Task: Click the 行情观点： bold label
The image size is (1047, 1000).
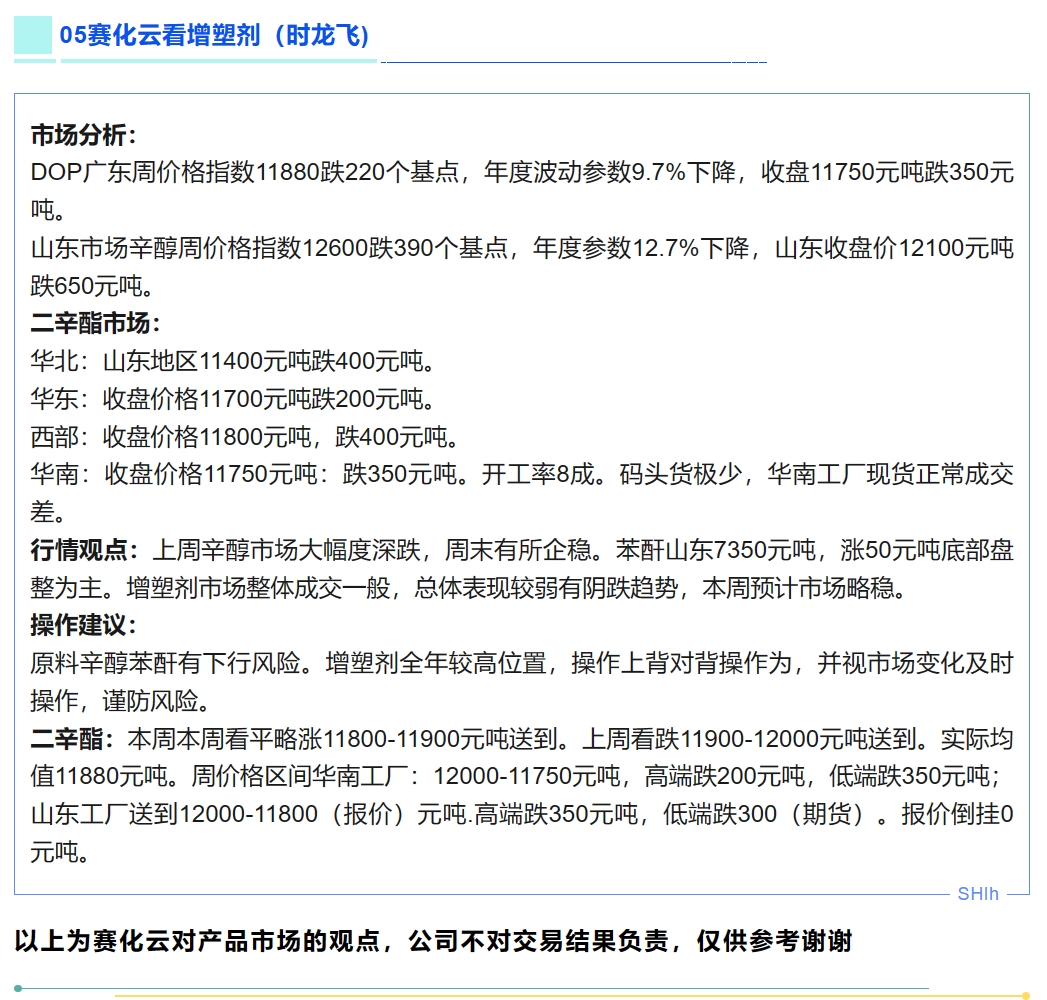Action: [85, 550]
